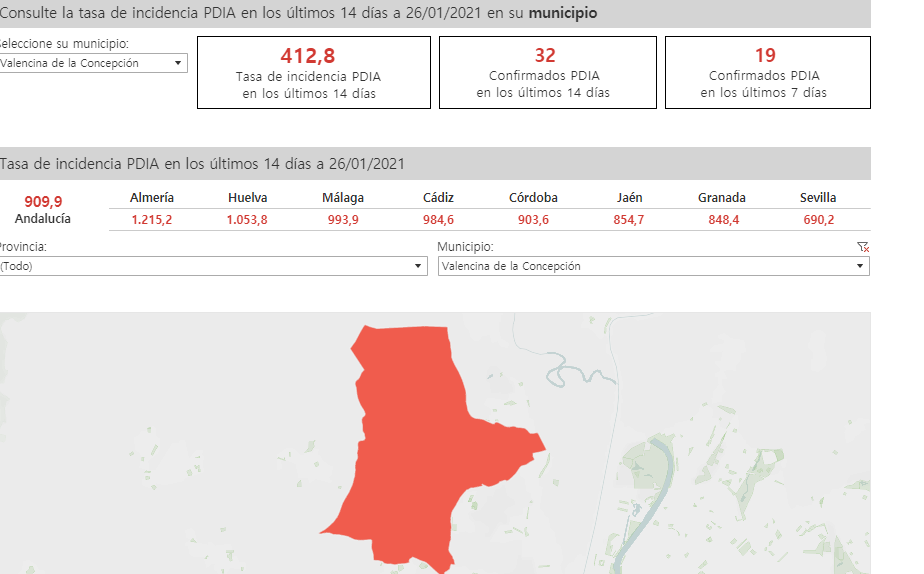Expand the Provincia dropdown showing (Todo)
Image resolution: width=924 pixels, height=574 pixels.
(x=213, y=267)
